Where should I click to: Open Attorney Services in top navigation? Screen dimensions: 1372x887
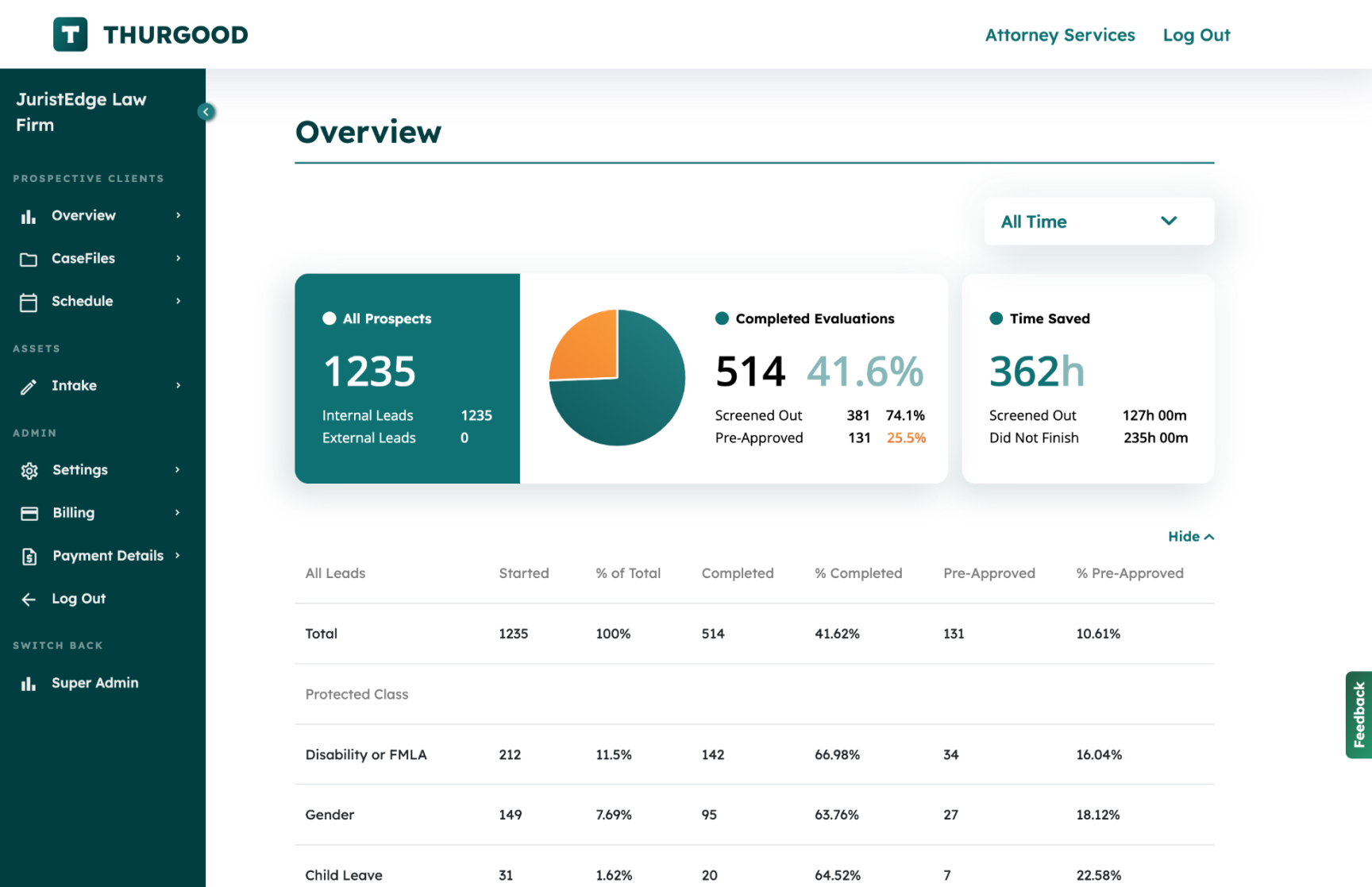click(x=1059, y=35)
